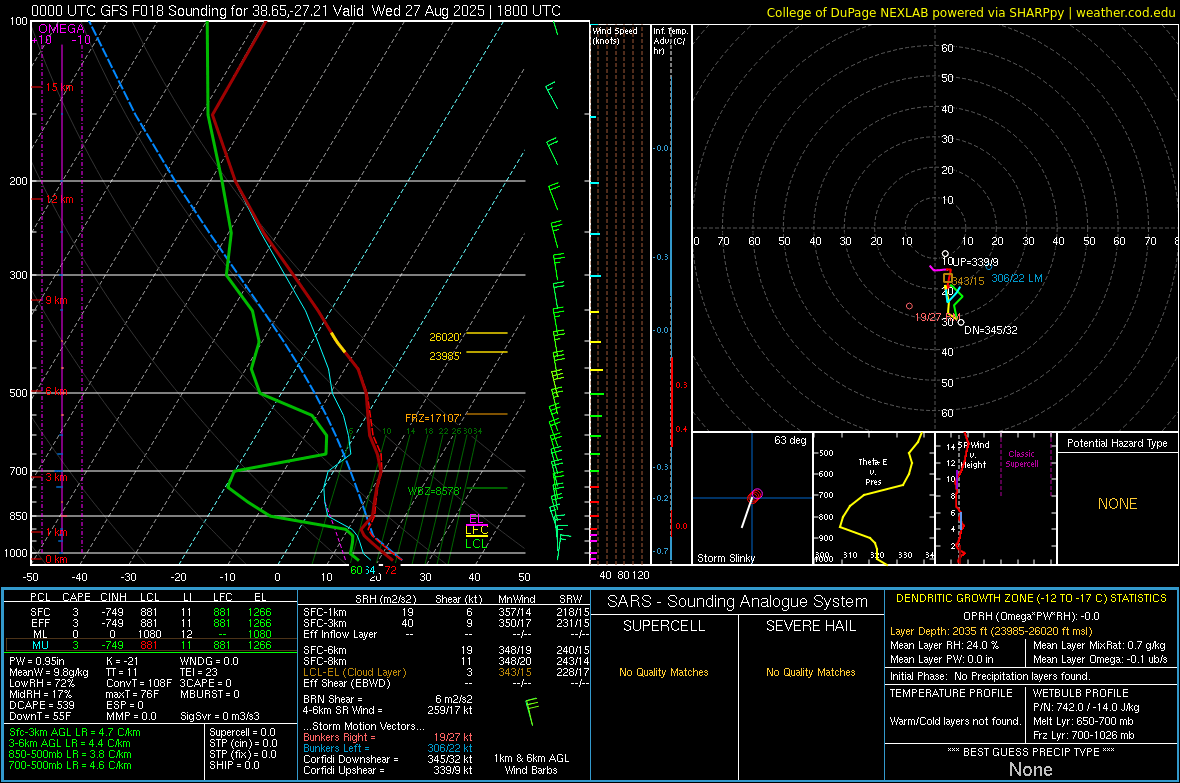Click the Corfidi Downshear = 345/32 kt line
This screenshot has width=1180, height=783.
point(388,759)
